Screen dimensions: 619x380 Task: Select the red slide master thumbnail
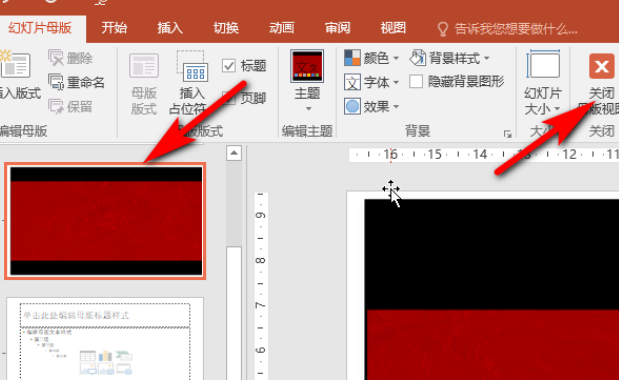click(x=106, y=221)
